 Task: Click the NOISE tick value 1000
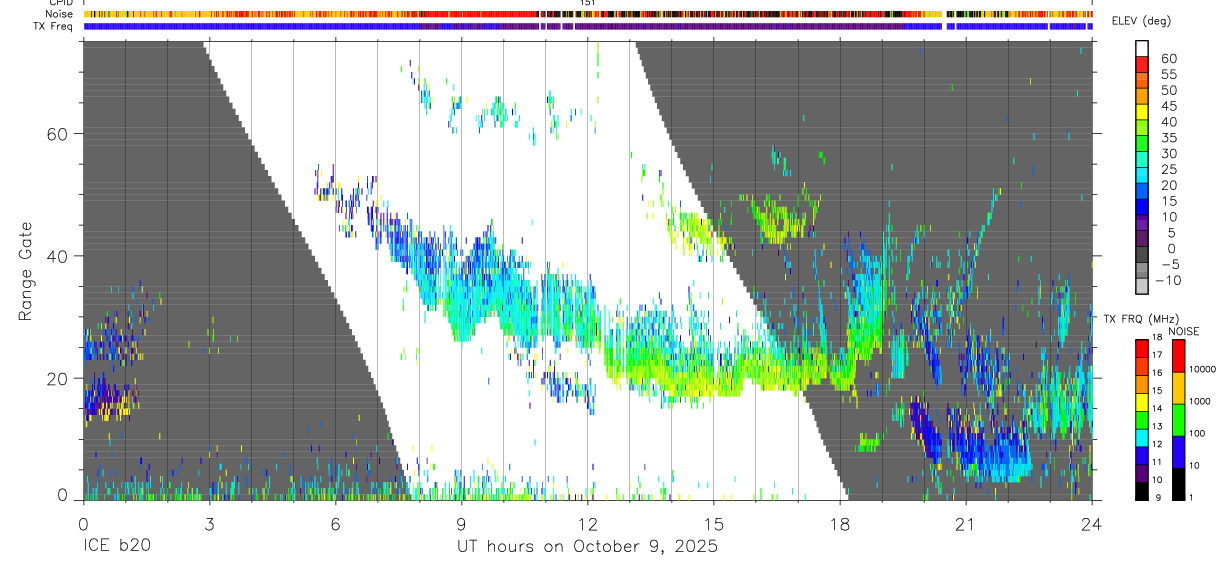(1200, 401)
